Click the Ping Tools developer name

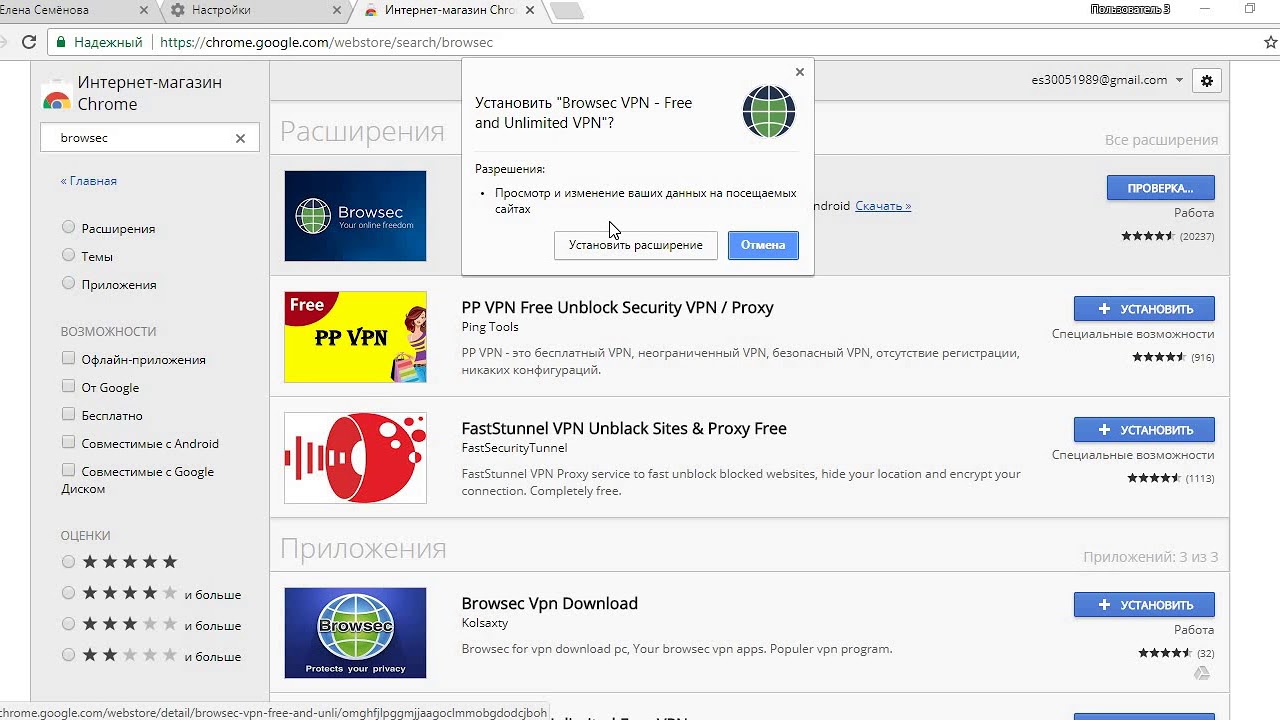tap(490, 327)
